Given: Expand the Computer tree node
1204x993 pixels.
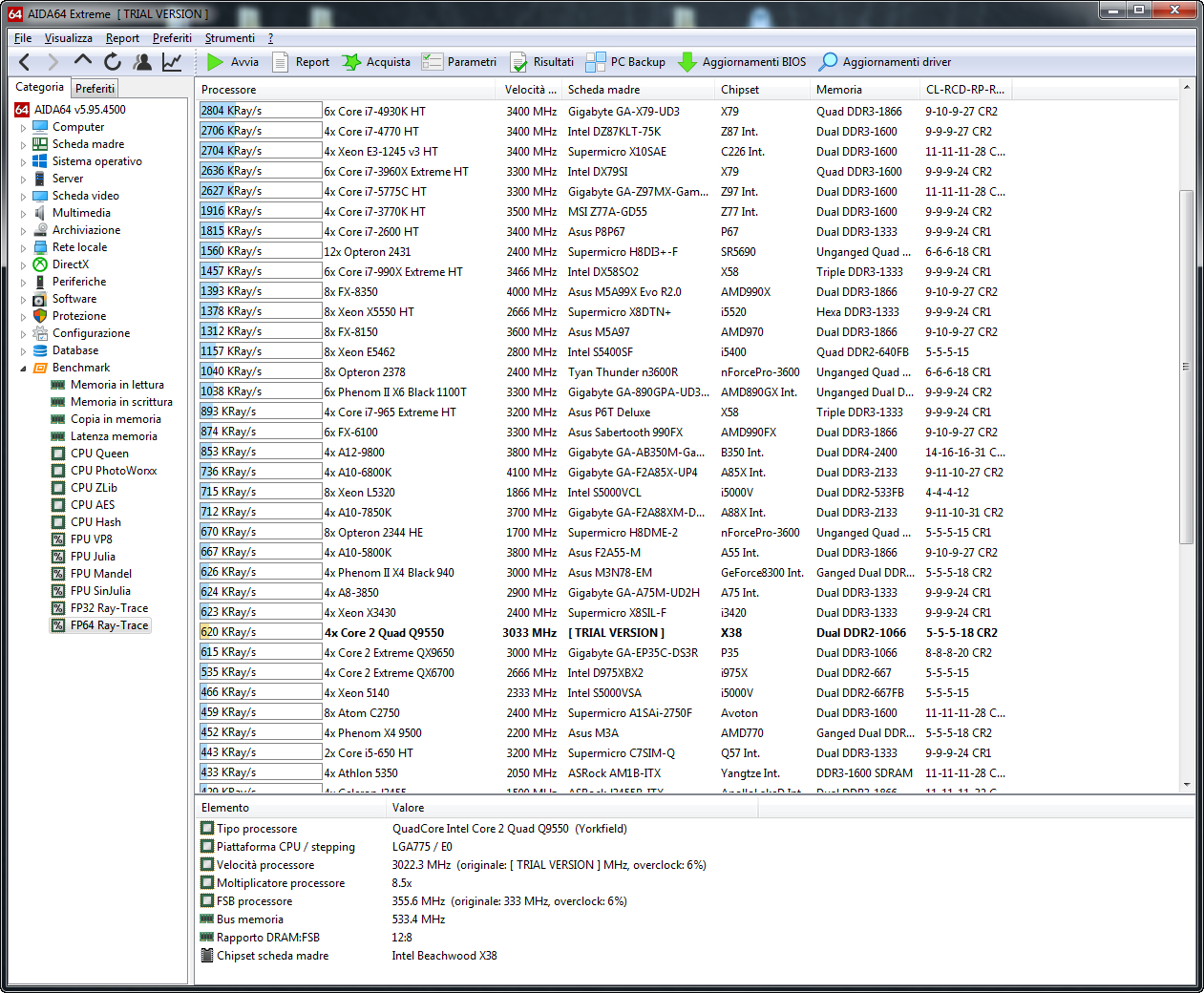Looking at the screenshot, I should (23, 127).
